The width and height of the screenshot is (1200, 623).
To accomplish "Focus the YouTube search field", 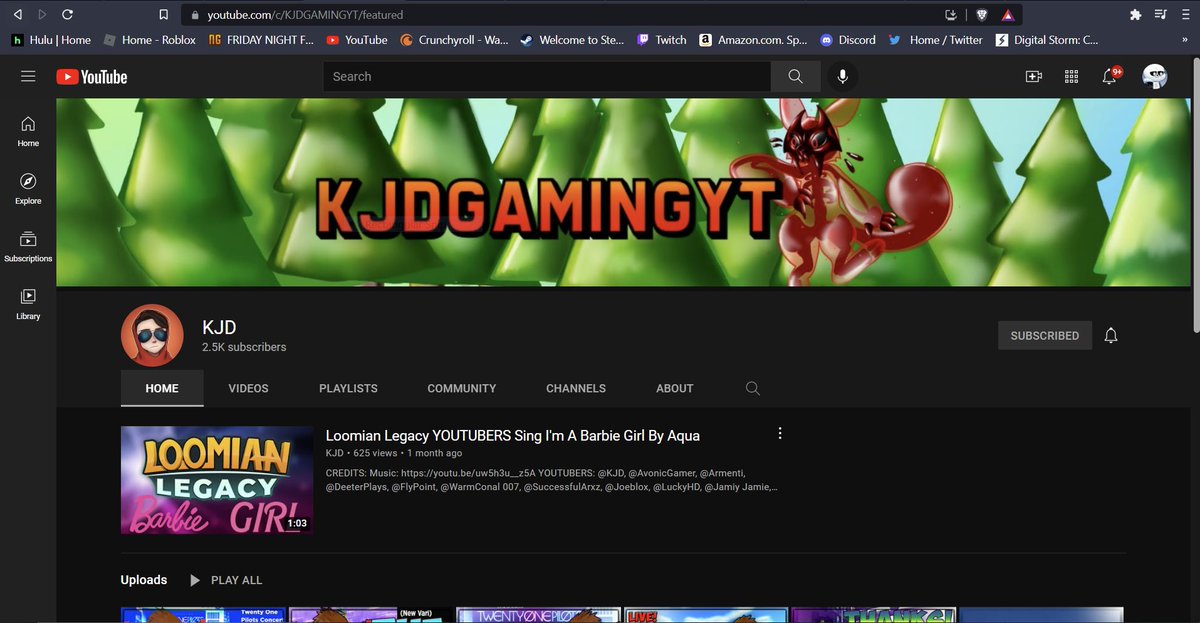I will (x=546, y=77).
